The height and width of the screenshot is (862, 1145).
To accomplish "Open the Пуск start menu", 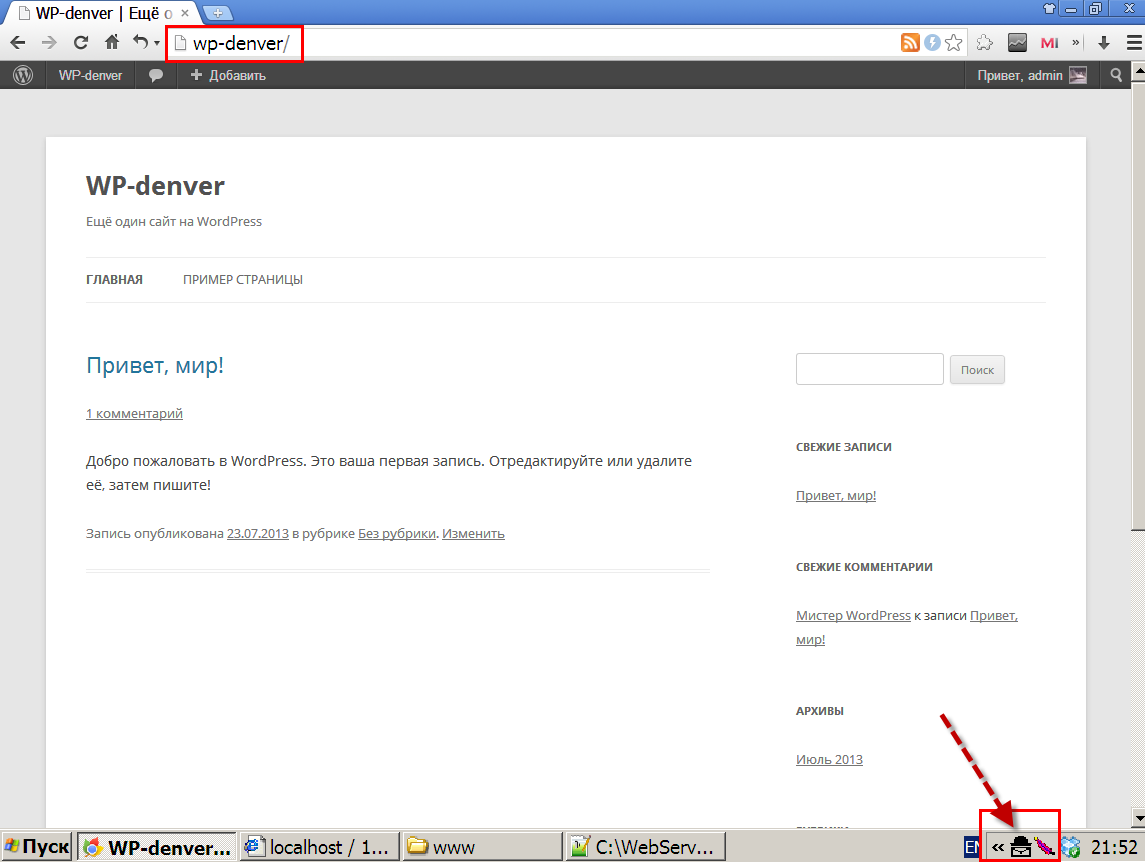I will coord(37,847).
